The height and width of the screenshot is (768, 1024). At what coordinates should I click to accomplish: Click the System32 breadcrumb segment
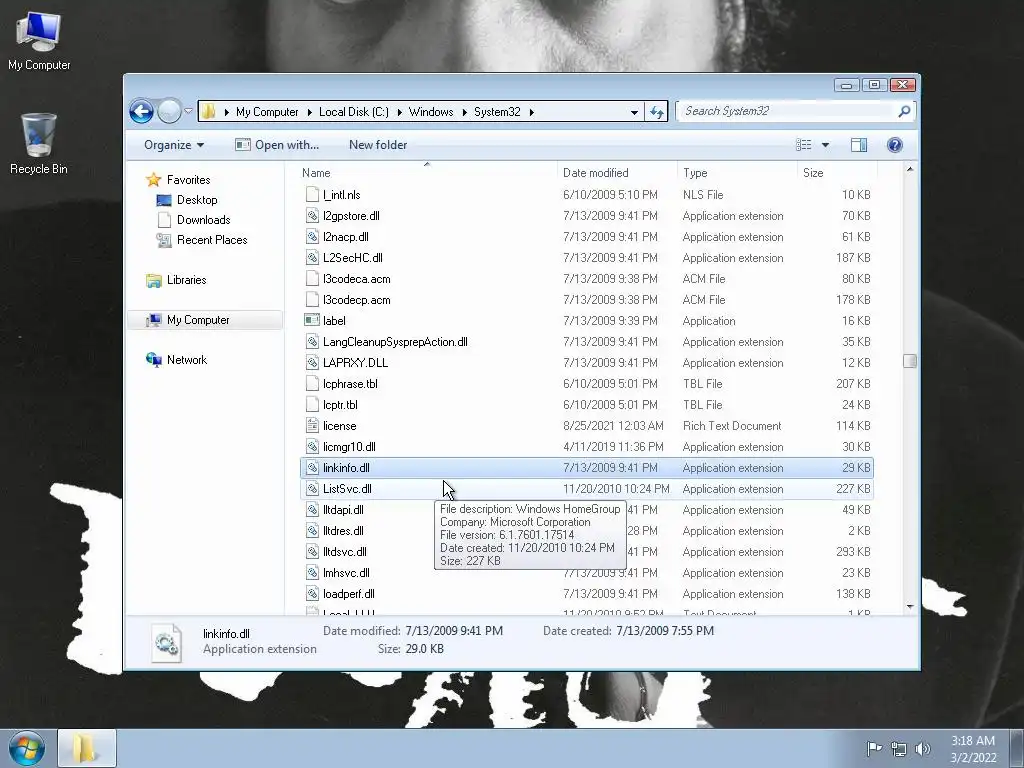[x=497, y=112]
